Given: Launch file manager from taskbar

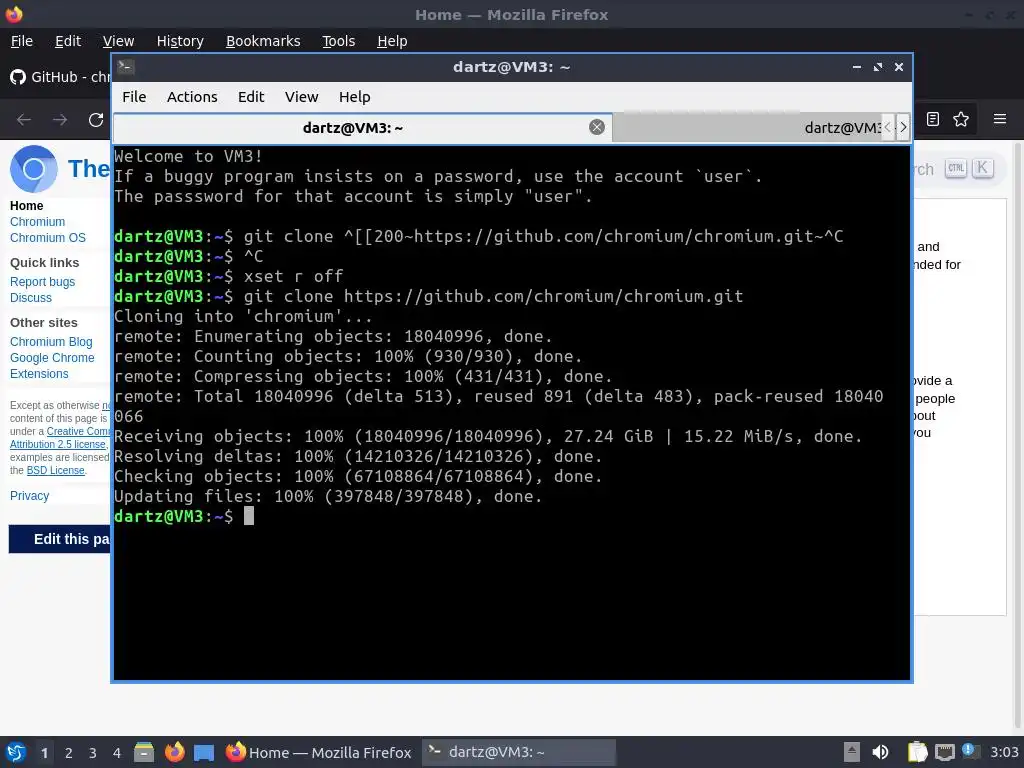Looking at the screenshot, I should tap(144, 752).
